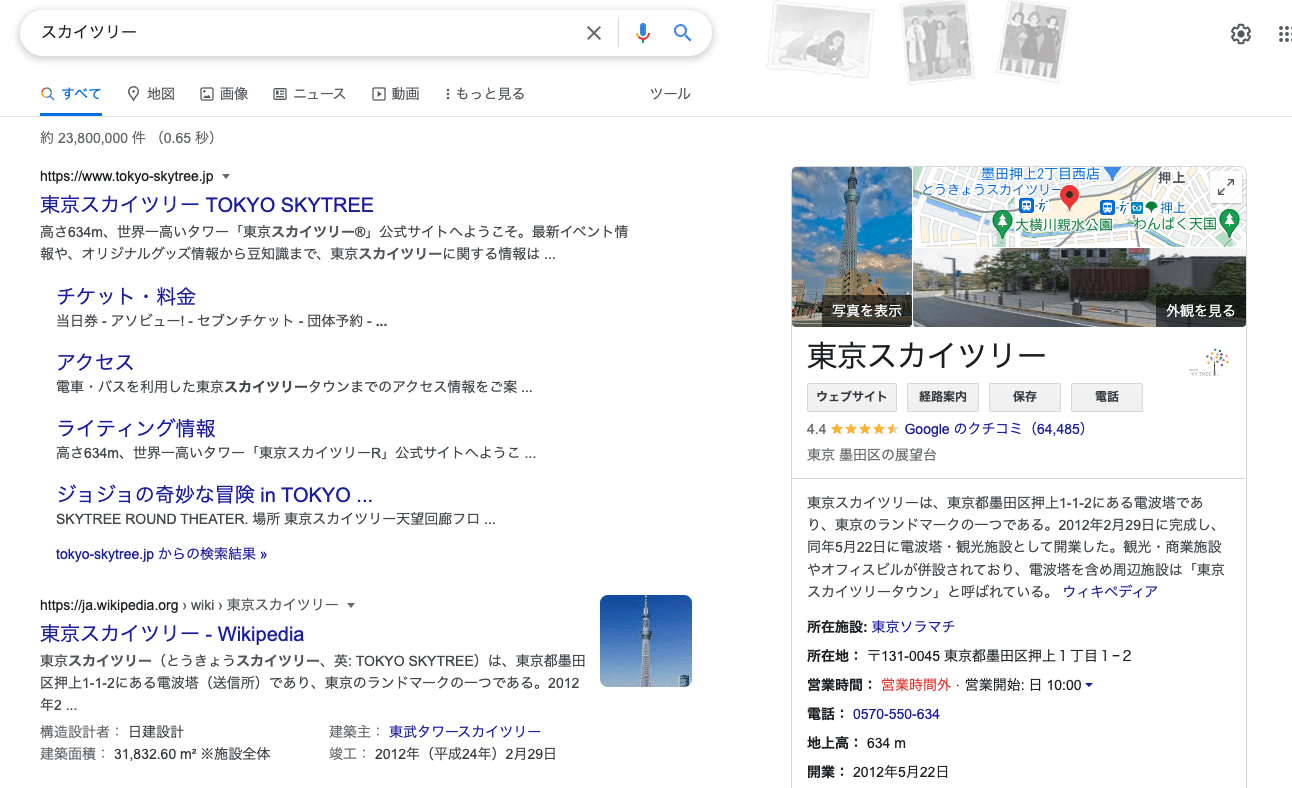Expand the dropdown arrow next to tokyo-skytree.jp URL
The width and height of the screenshot is (1292, 788).
pos(226,177)
